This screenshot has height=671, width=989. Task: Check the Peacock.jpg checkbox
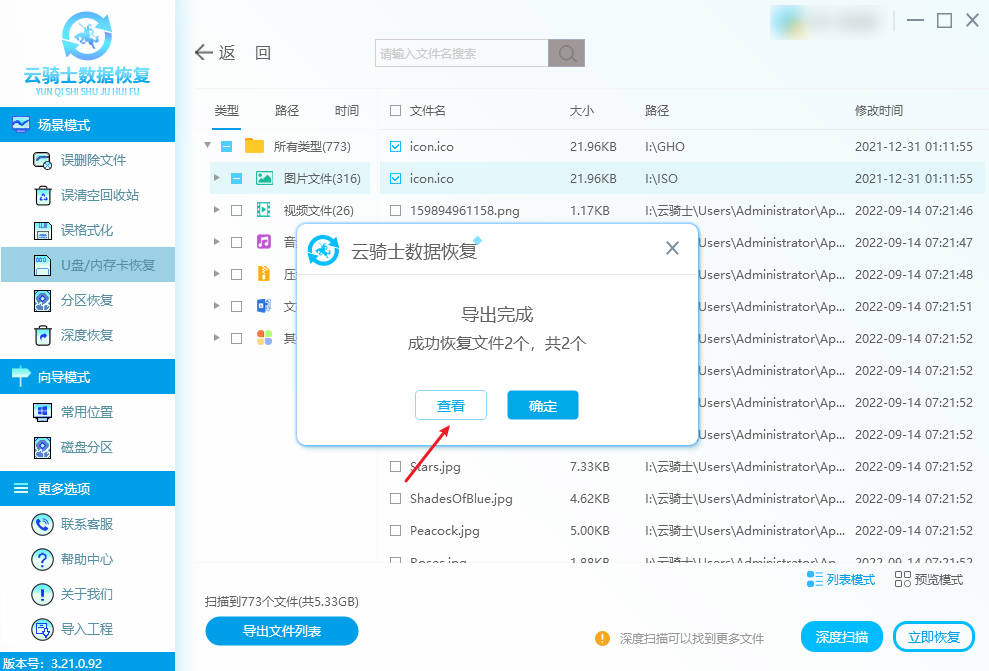click(x=395, y=531)
